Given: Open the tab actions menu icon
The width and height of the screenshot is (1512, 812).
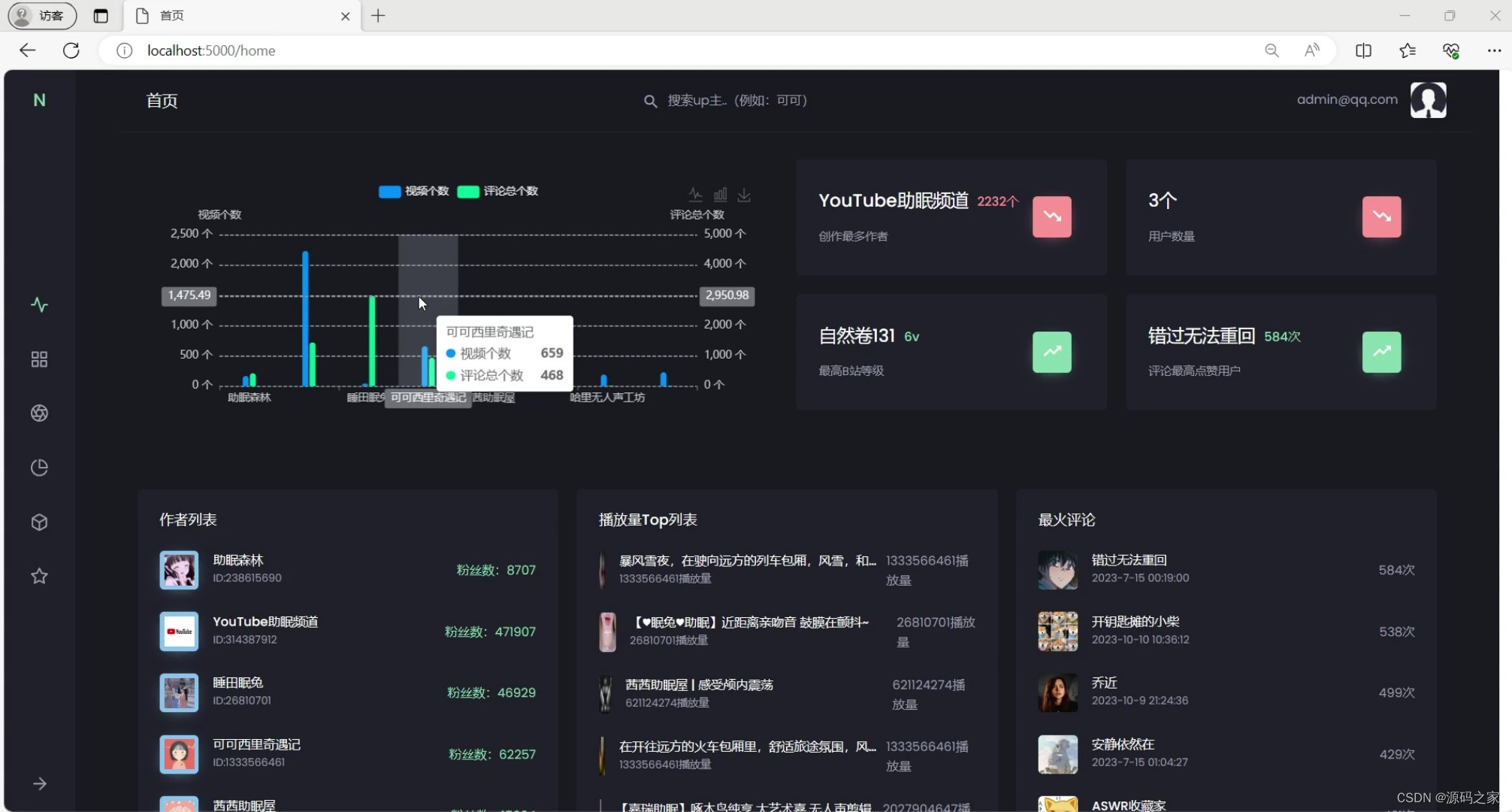Looking at the screenshot, I should pos(101,16).
